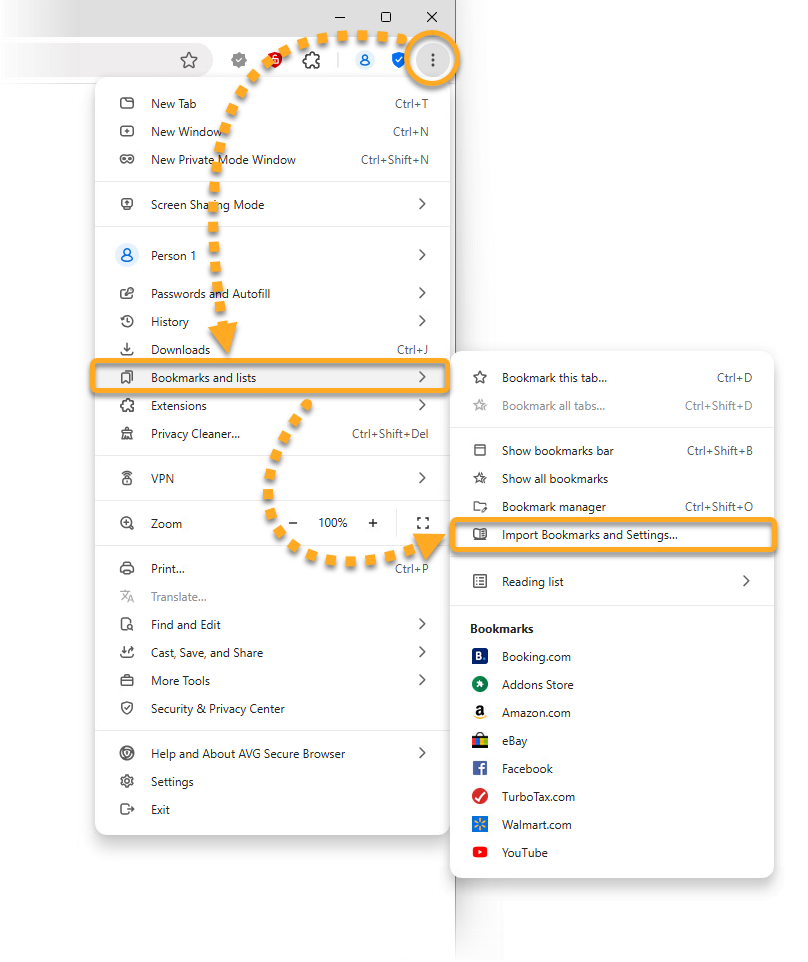Toggle Show bookmarks bar option

557,451
